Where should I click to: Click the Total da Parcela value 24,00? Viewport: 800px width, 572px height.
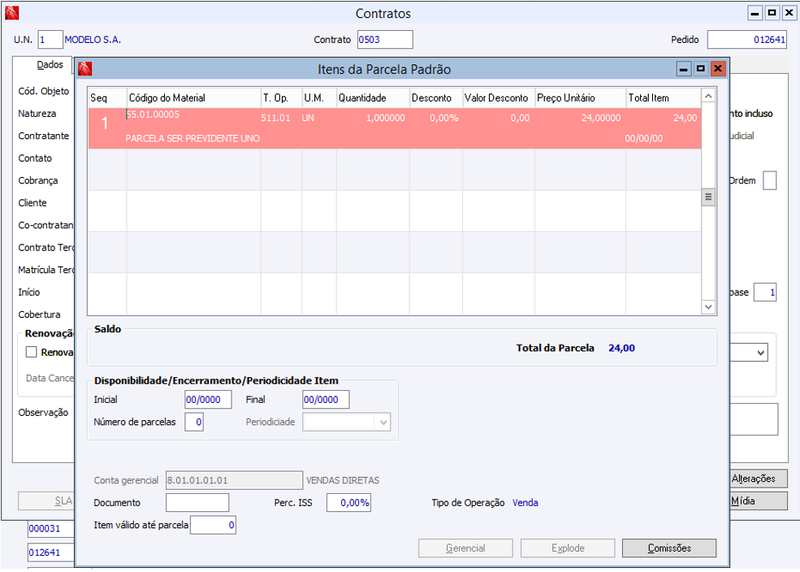[621, 348]
